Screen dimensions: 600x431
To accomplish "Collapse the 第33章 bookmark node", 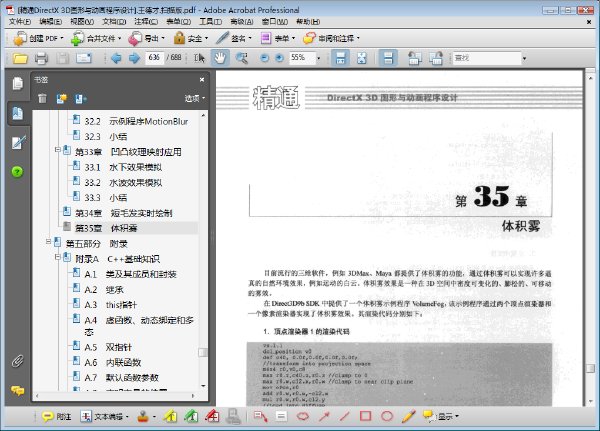I will [x=58, y=150].
